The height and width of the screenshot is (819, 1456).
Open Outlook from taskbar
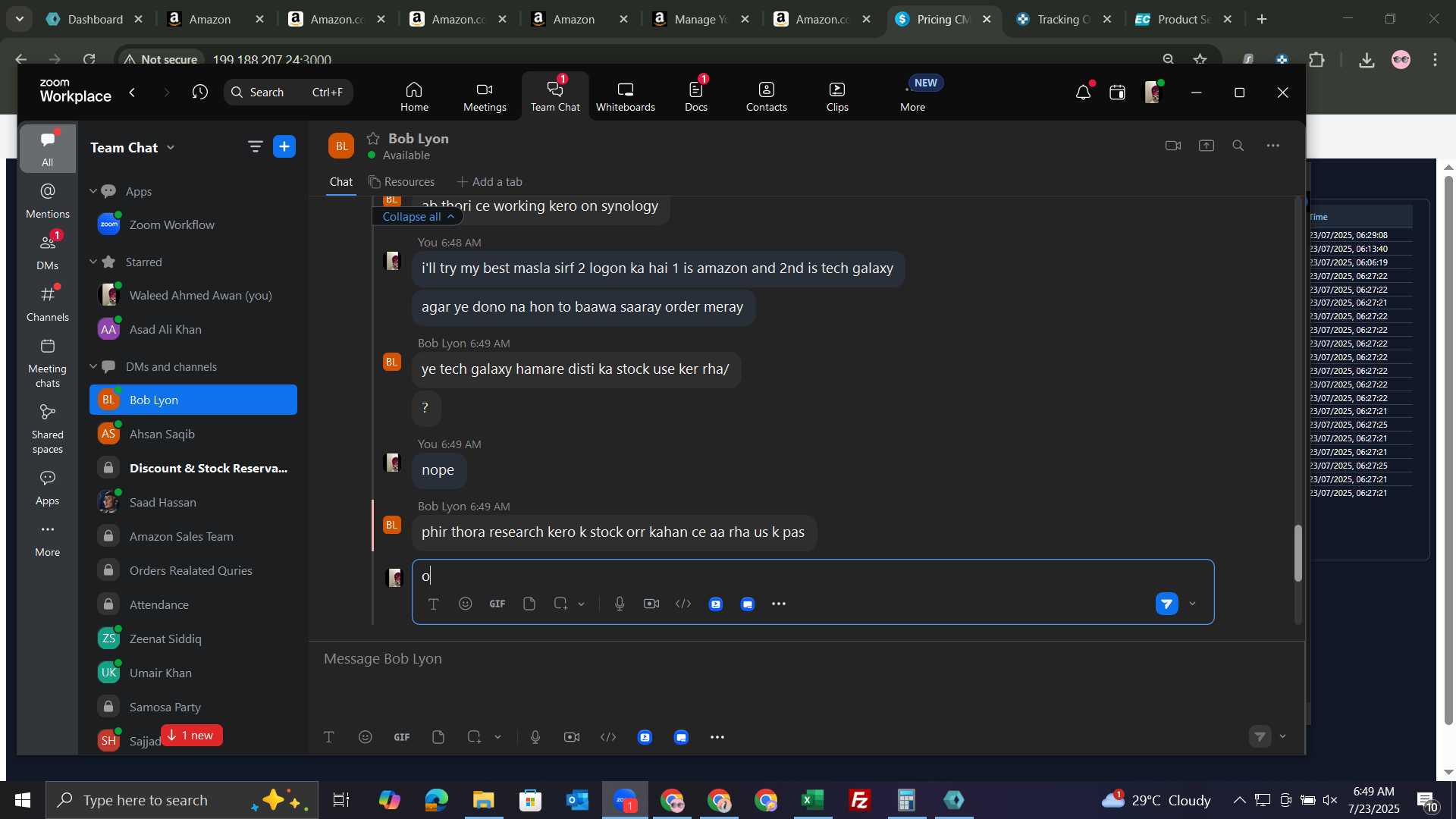click(577, 800)
